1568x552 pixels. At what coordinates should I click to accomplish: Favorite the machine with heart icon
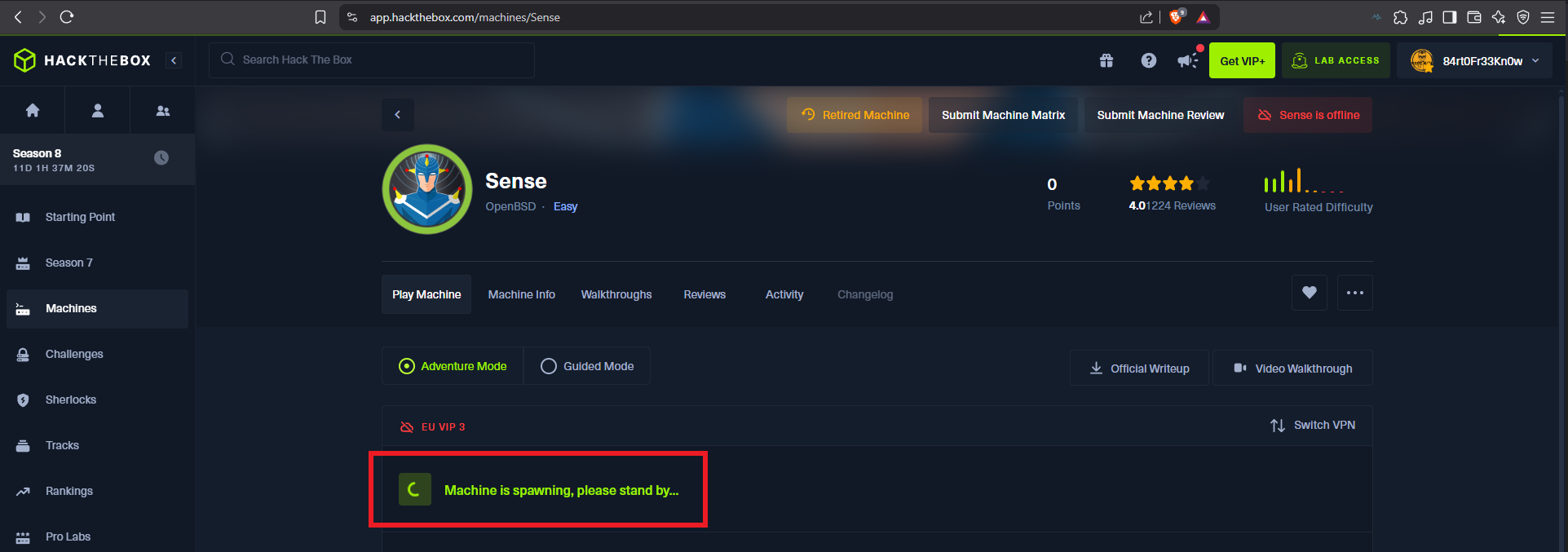click(1310, 293)
